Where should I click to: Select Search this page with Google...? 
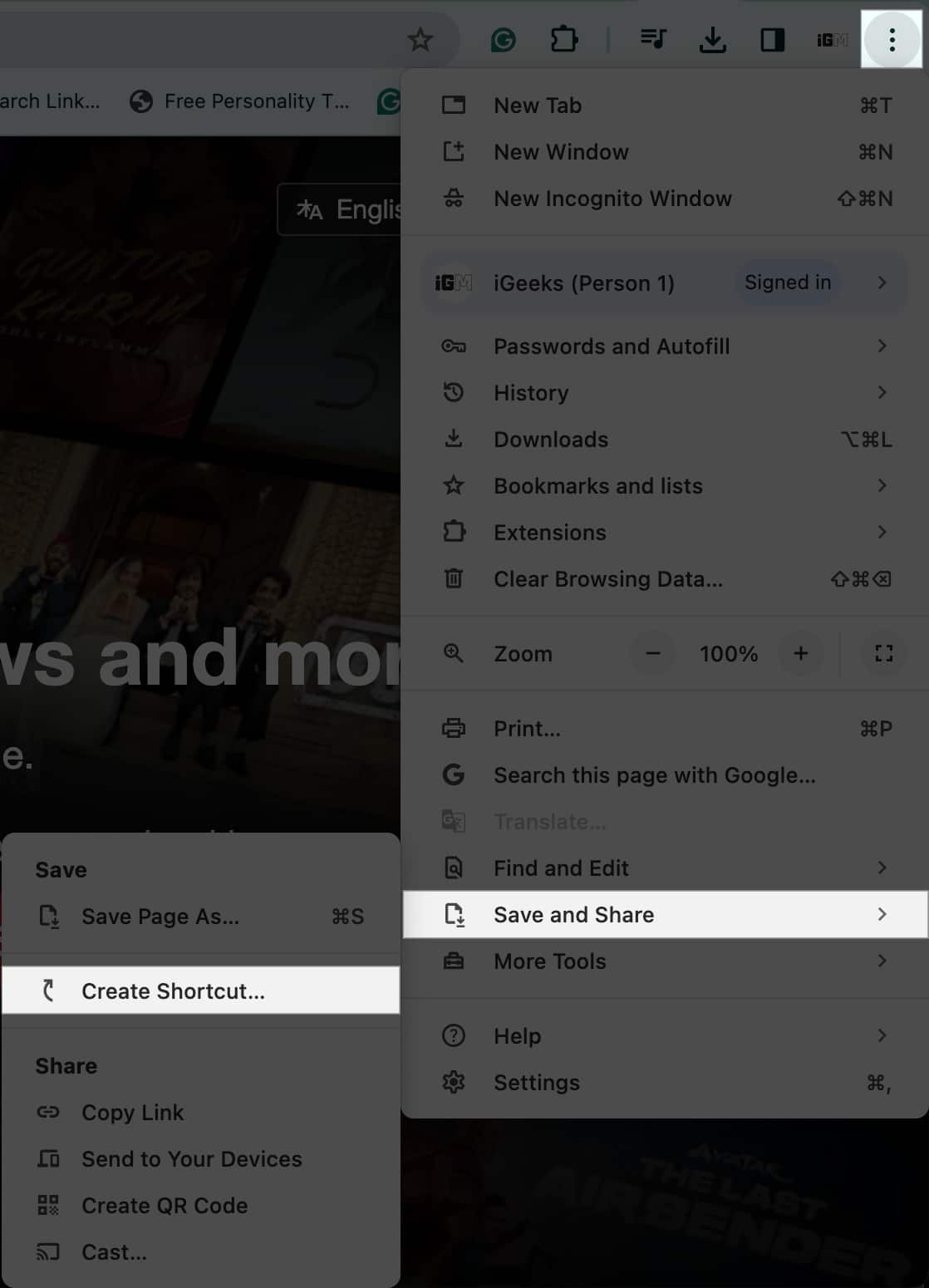point(665,775)
